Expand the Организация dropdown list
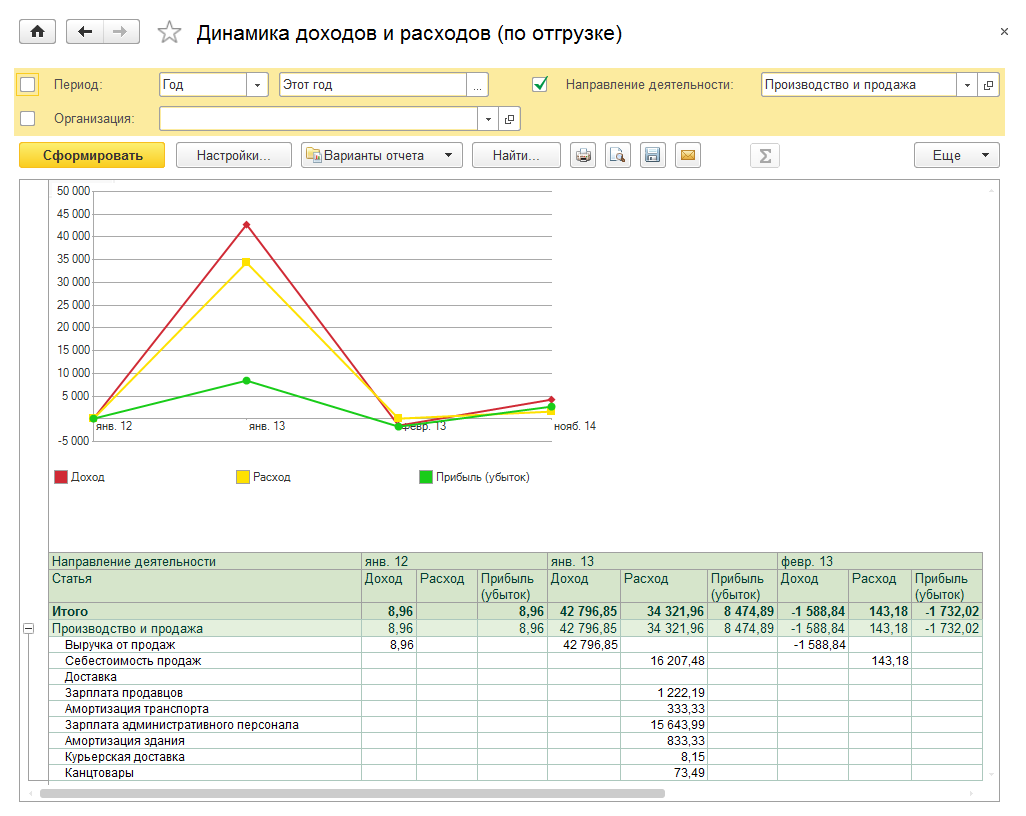1026x816 pixels. pyautogui.click(x=488, y=119)
